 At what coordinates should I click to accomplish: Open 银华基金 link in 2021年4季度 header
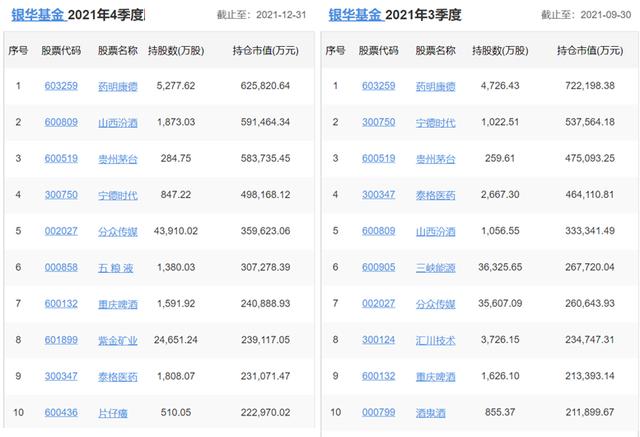tap(38, 15)
